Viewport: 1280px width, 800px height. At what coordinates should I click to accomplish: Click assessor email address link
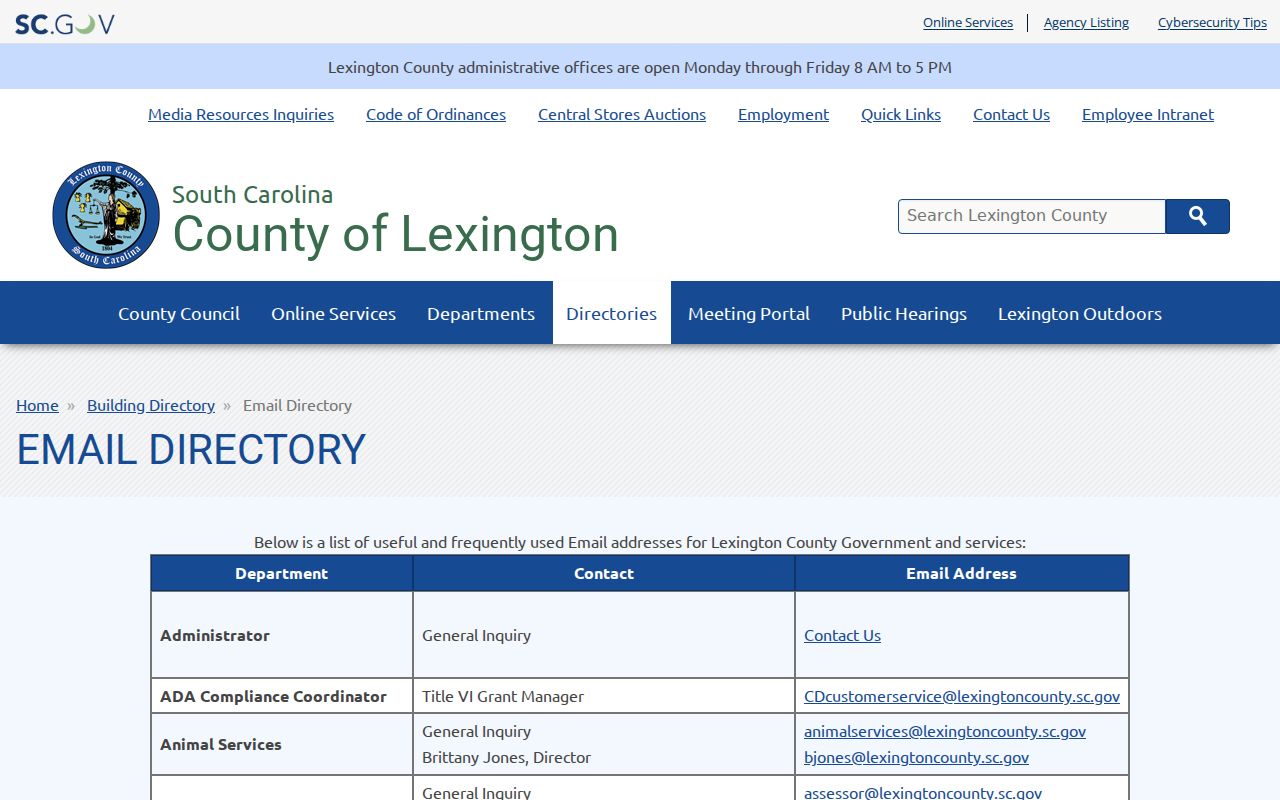(923, 792)
